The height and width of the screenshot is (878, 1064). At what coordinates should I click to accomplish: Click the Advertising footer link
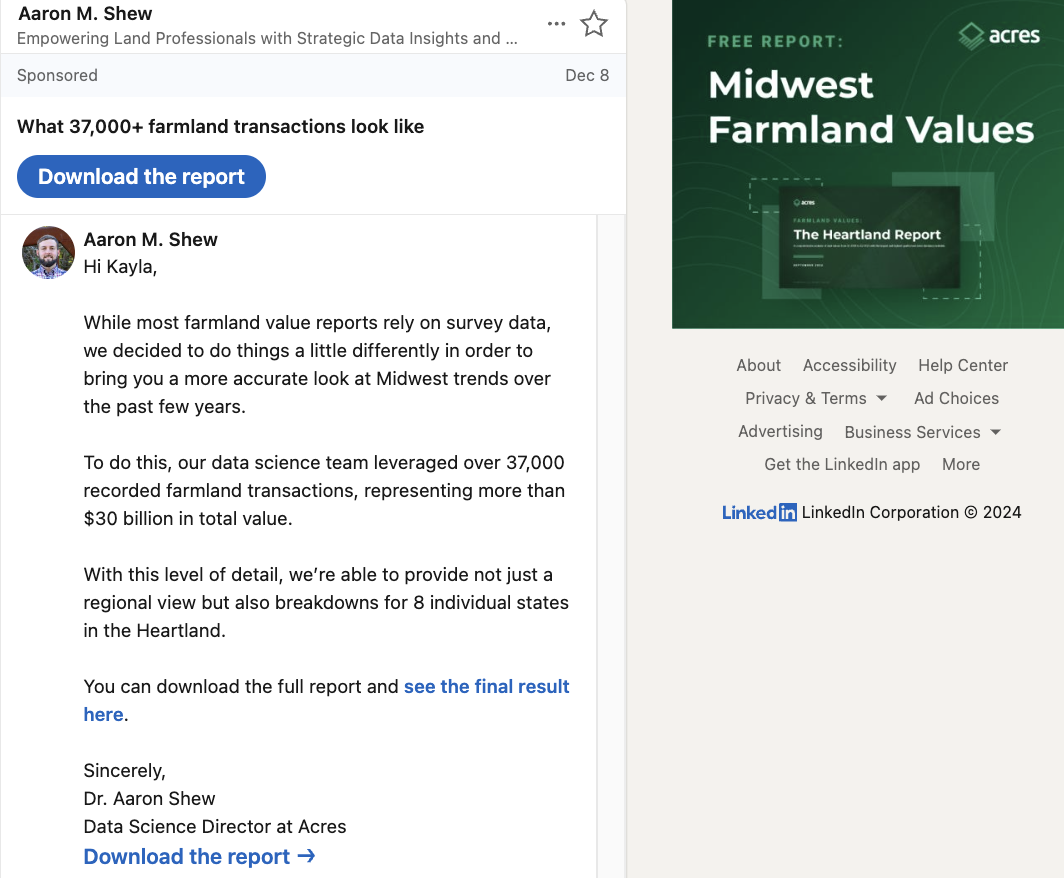tap(780, 431)
